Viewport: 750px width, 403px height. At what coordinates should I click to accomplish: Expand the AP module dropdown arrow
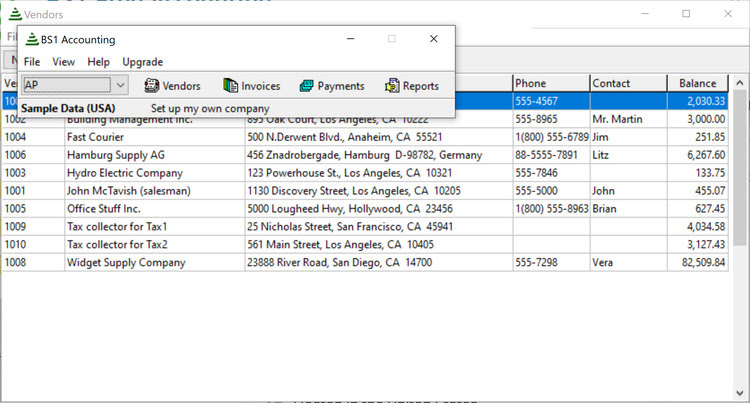[121, 85]
